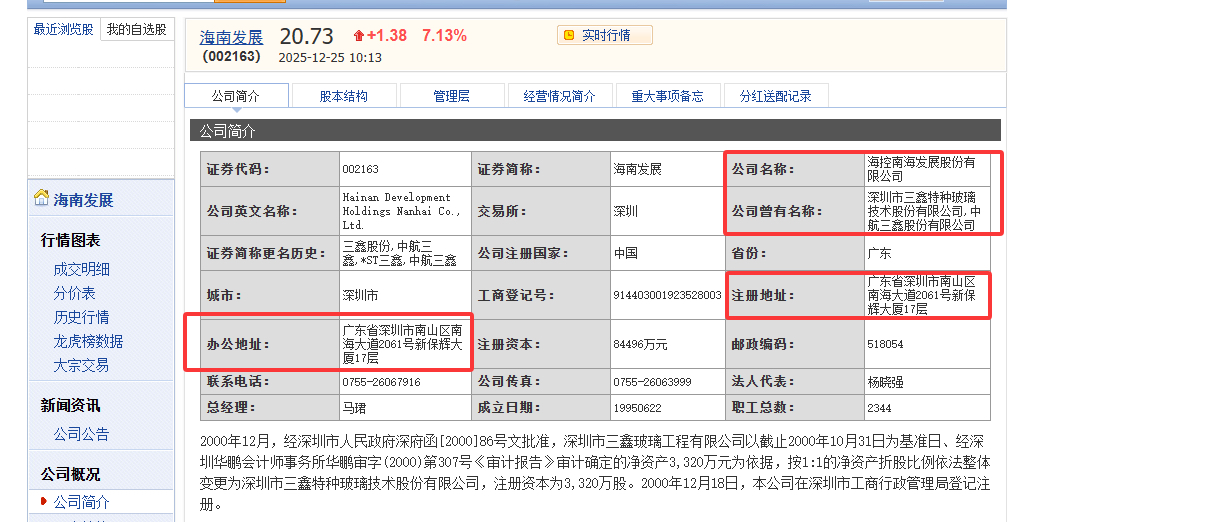Click the 职工总数 value 2344
Image resolution: width=1217 pixels, height=522 pixels.
879,408
